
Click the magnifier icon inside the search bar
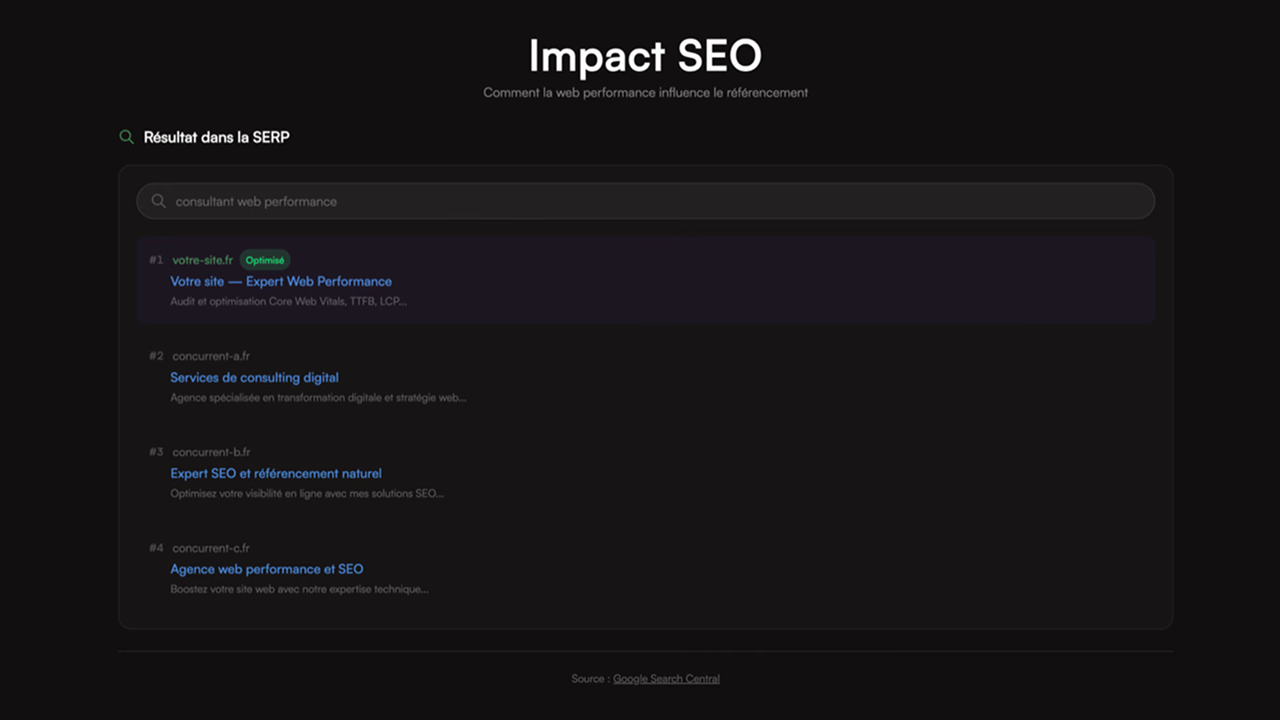coord(158,201)
